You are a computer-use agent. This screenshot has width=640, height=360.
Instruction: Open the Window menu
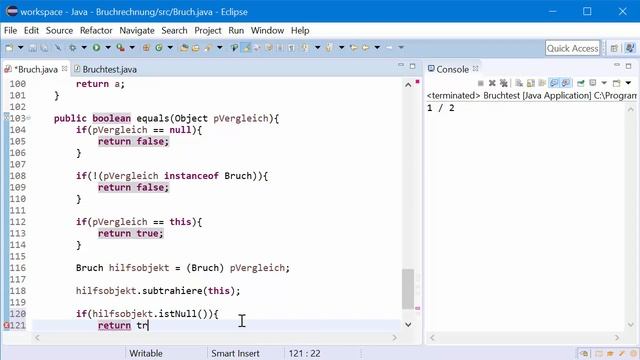pyautogui.click(x=267, y=31)
